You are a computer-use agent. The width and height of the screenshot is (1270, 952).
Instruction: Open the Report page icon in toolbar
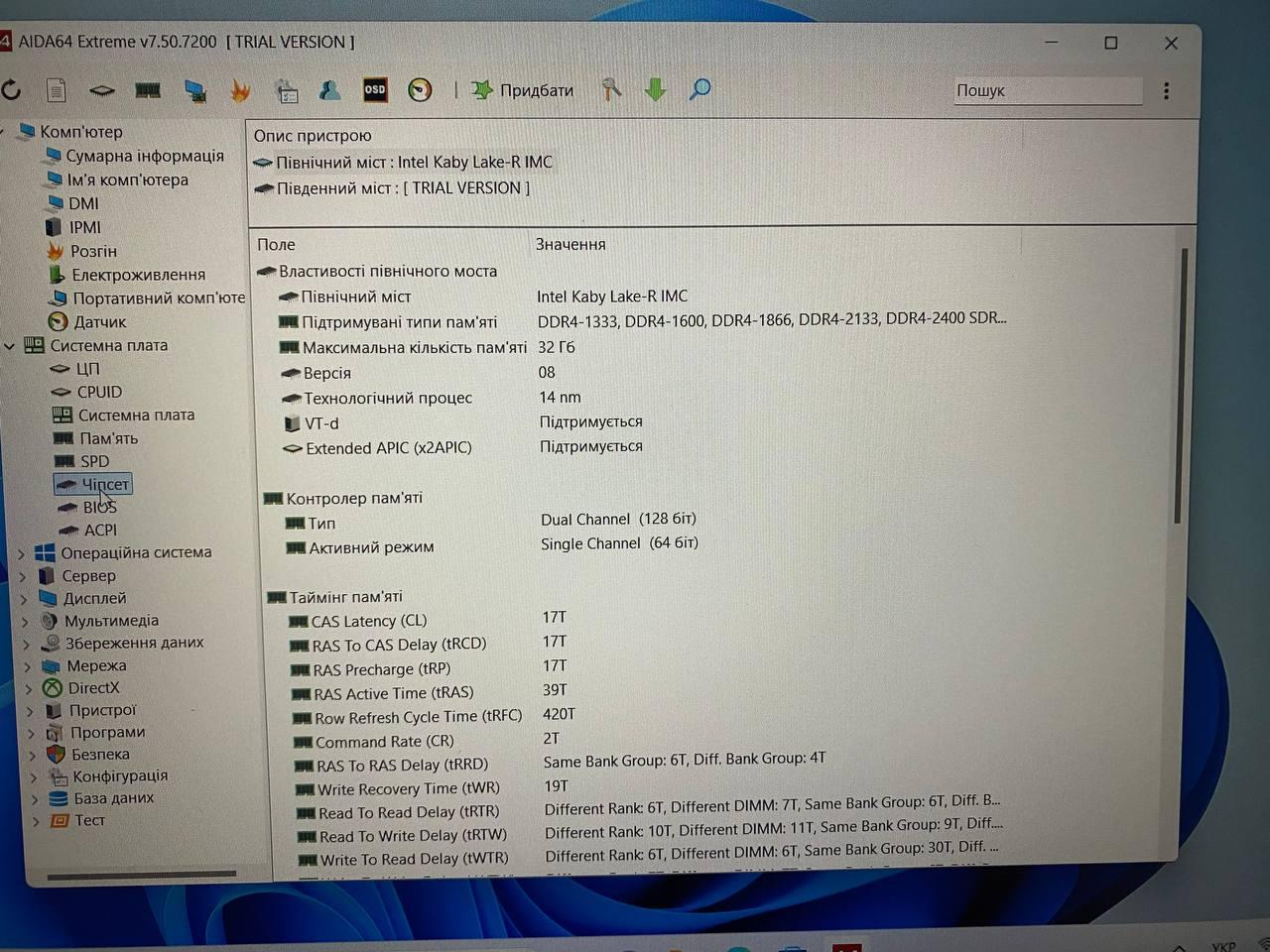coord(57,90)
